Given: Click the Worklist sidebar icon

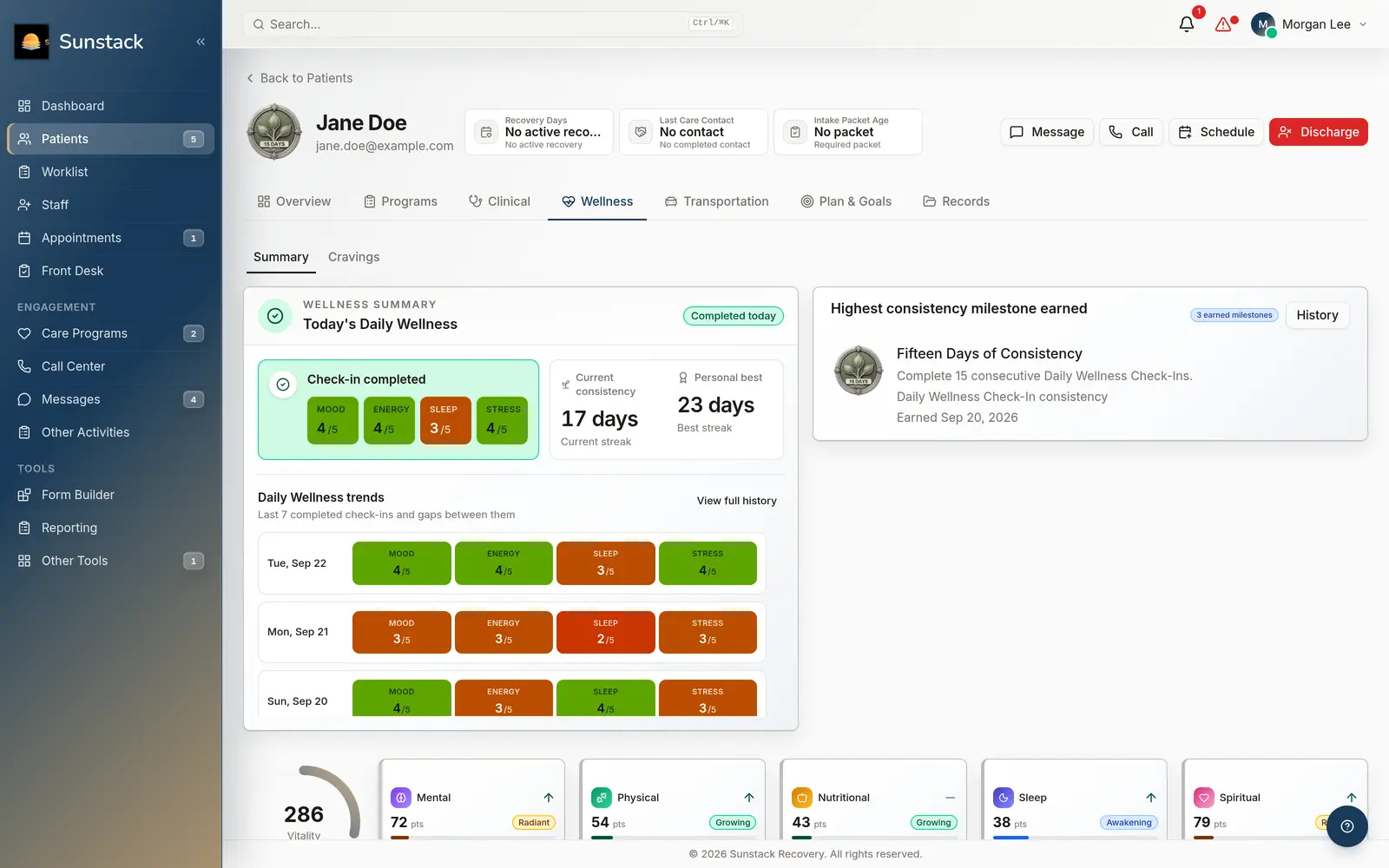Looking at the screenshot, I should tap(24, 172).
